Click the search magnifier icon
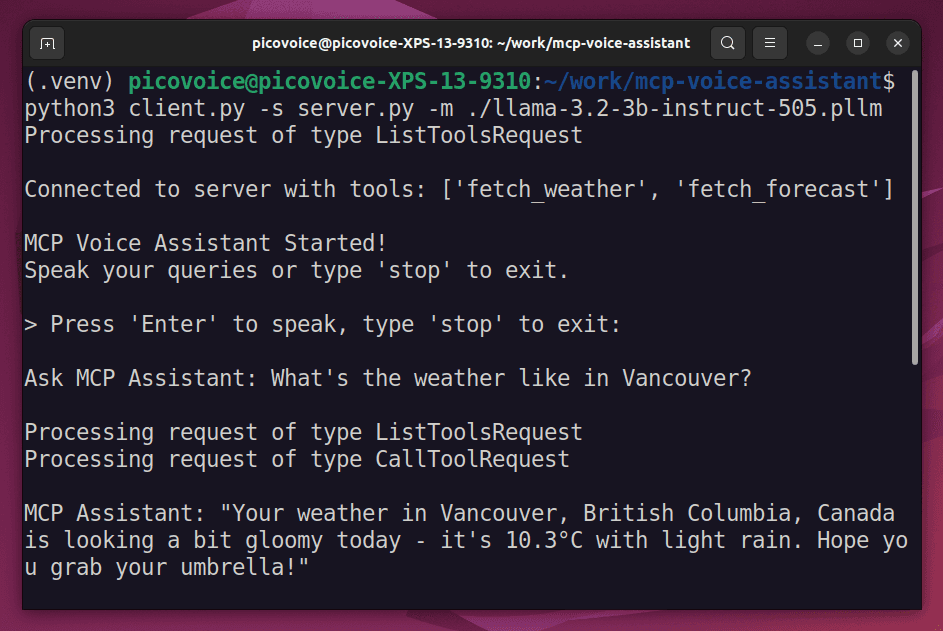The height and width of the screenshot is (631, 943). pos(728,43)
